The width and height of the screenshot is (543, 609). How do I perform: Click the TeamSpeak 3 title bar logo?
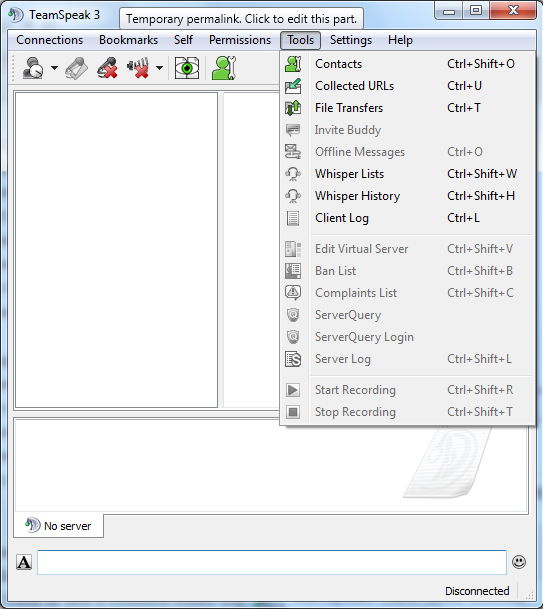point(16,15)
